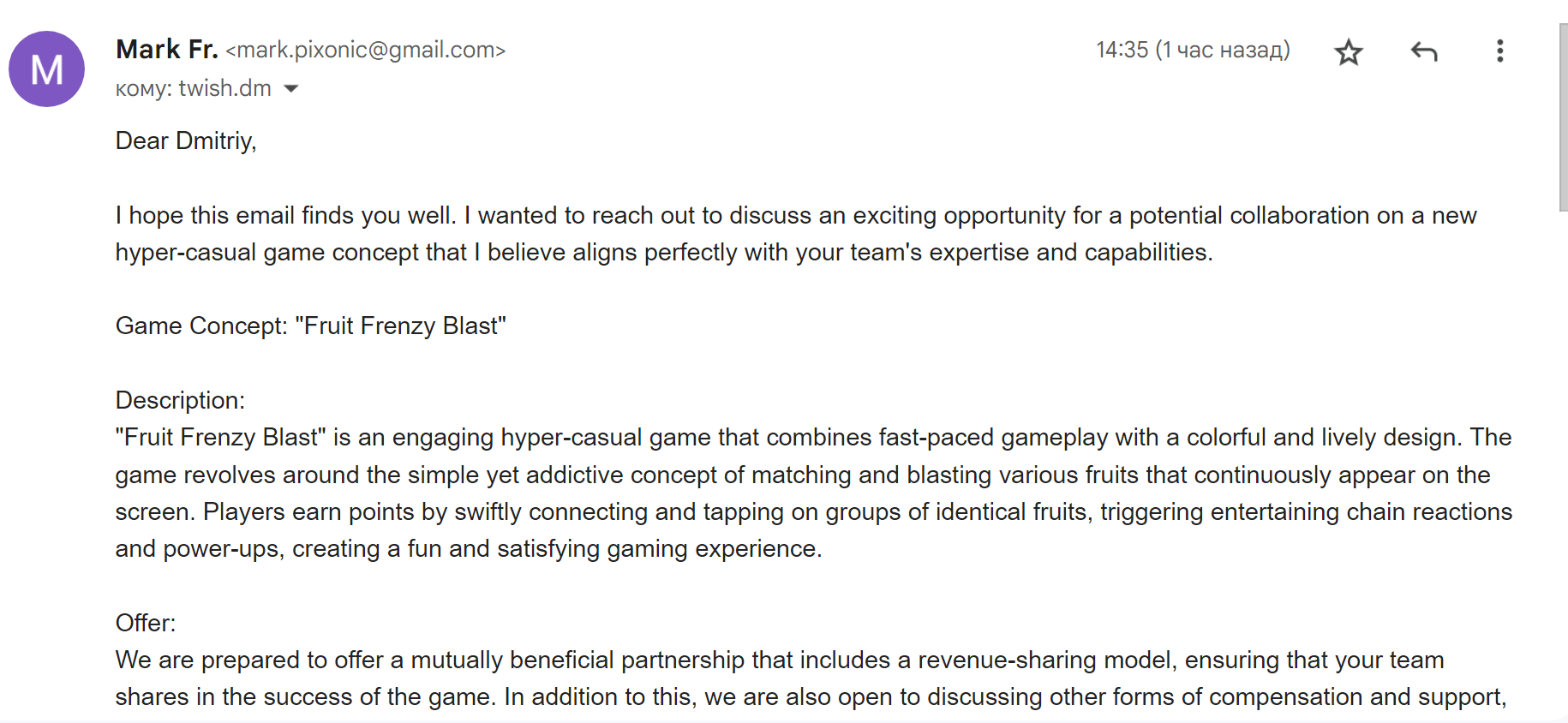Click the line starting 'We are prepared to offer'
The height and width of the screenshot is (723, 1568).
pos(780,660)
